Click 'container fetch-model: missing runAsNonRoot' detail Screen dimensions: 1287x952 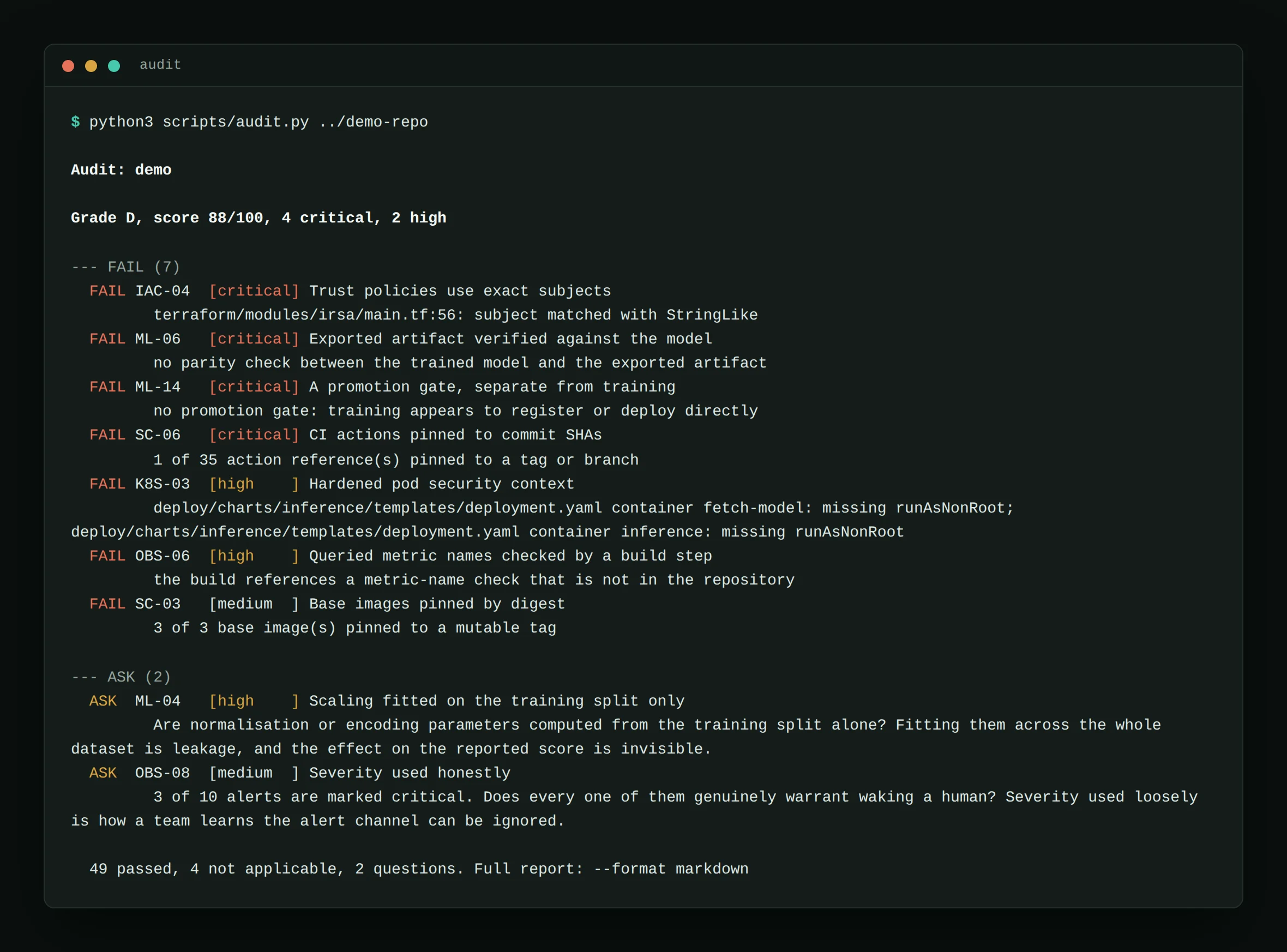[x=812, y=508]
